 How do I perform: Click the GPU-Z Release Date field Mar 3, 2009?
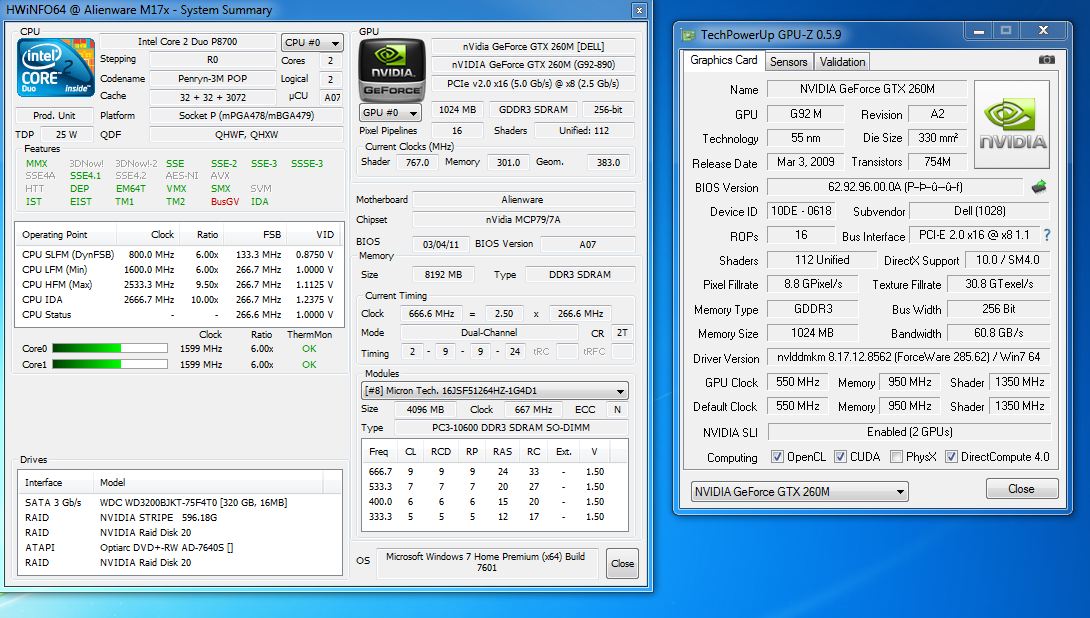point(806,162)
